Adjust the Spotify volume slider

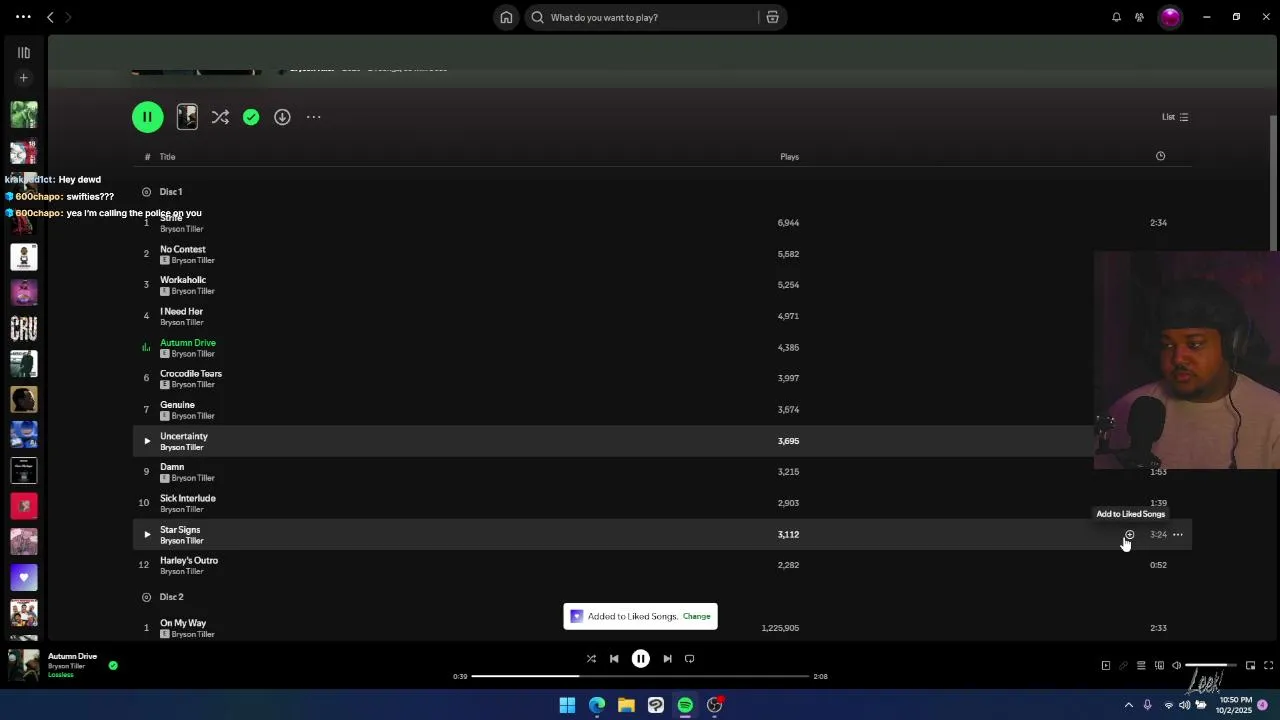1210,666
